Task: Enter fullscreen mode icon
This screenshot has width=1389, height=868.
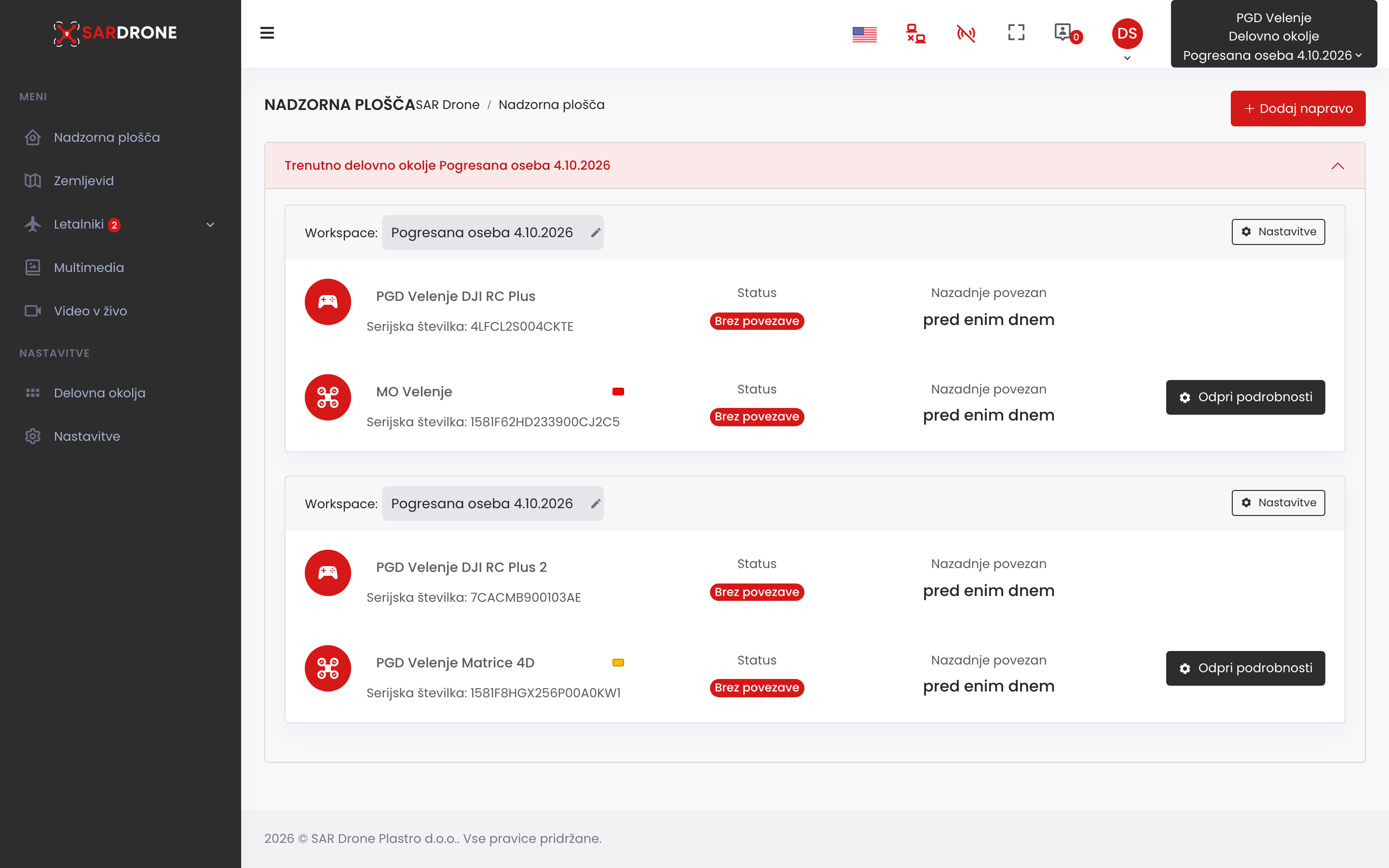Action: pos(1016,32)
